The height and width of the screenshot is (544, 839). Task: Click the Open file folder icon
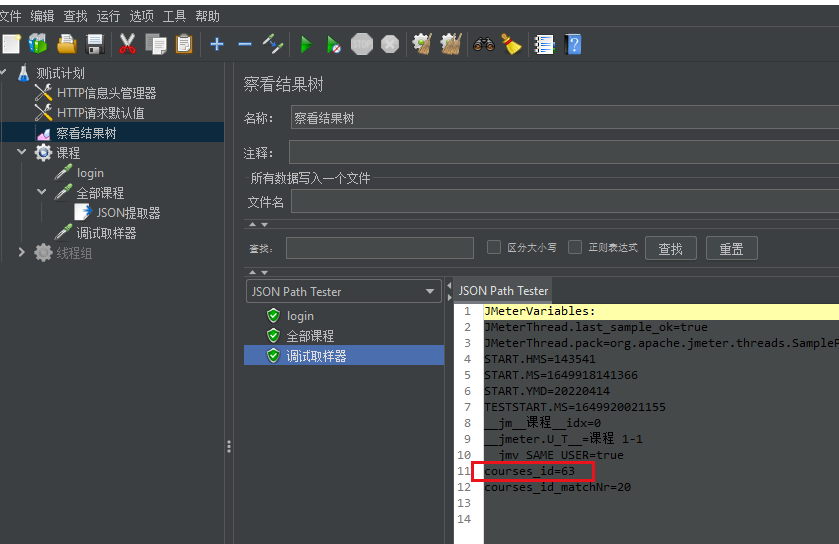(67, 44)
